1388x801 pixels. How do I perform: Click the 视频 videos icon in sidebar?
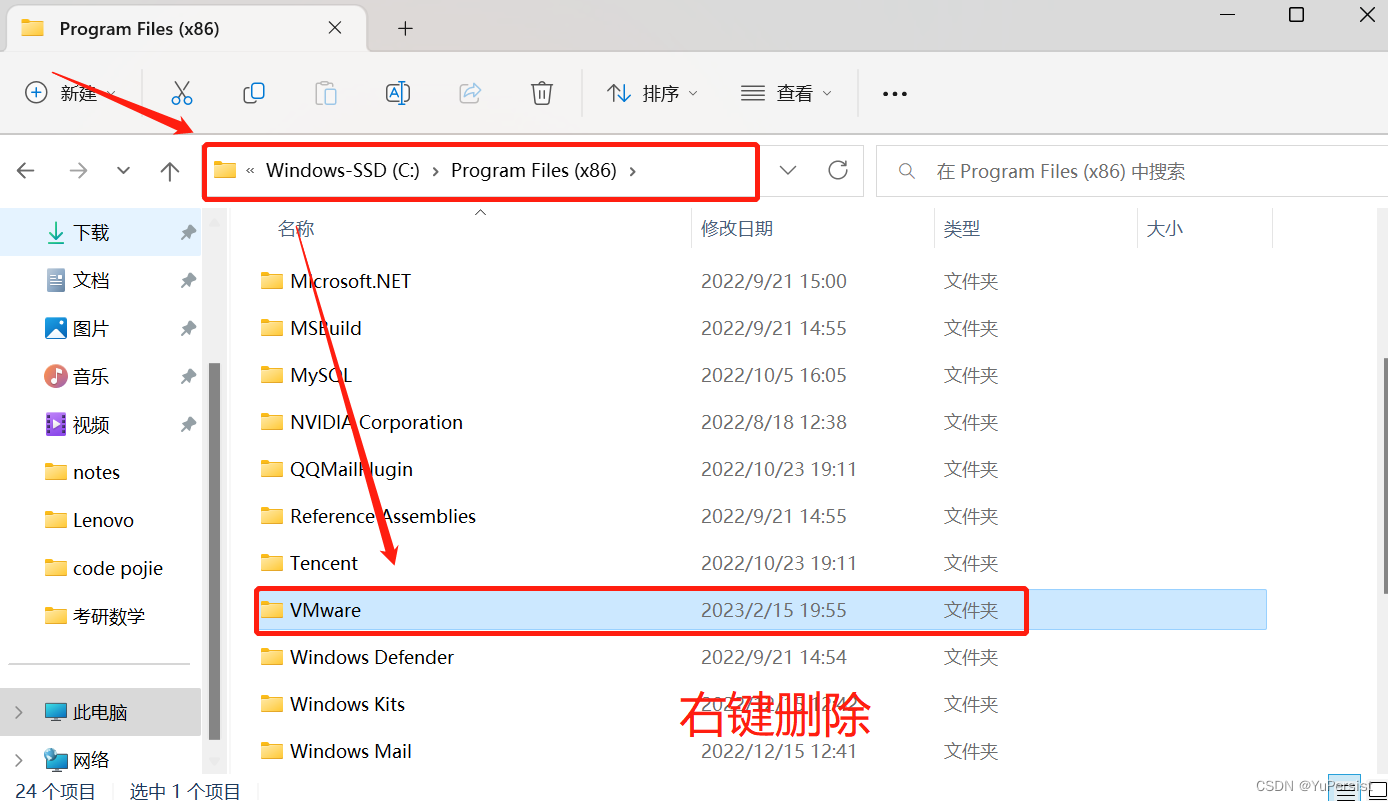point(56,424)
